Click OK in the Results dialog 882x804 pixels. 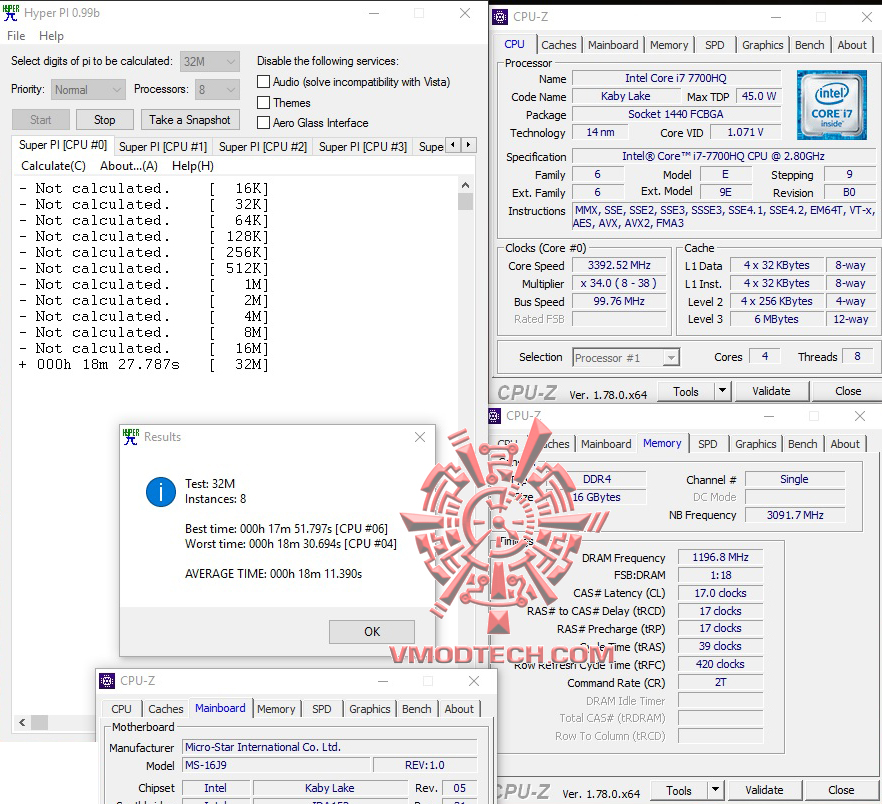tap(372, 632)
